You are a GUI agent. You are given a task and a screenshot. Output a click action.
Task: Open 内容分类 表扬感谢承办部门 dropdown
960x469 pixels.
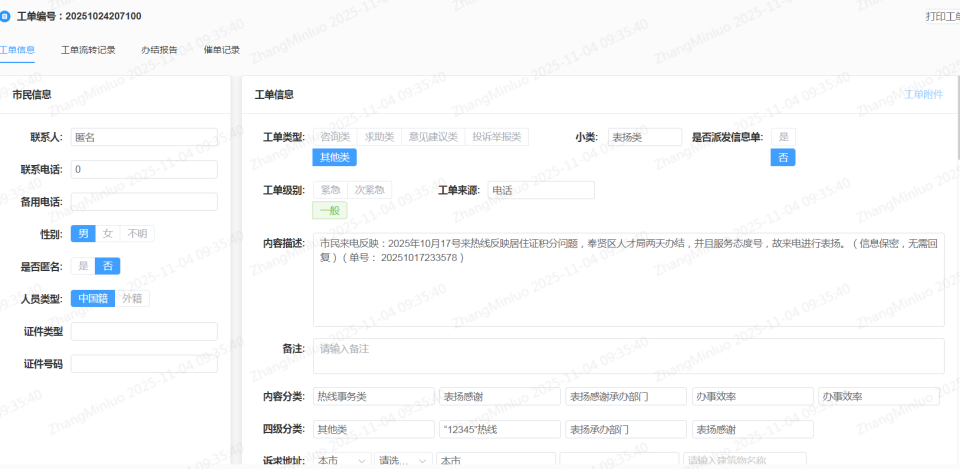click(x=626, y=396)
